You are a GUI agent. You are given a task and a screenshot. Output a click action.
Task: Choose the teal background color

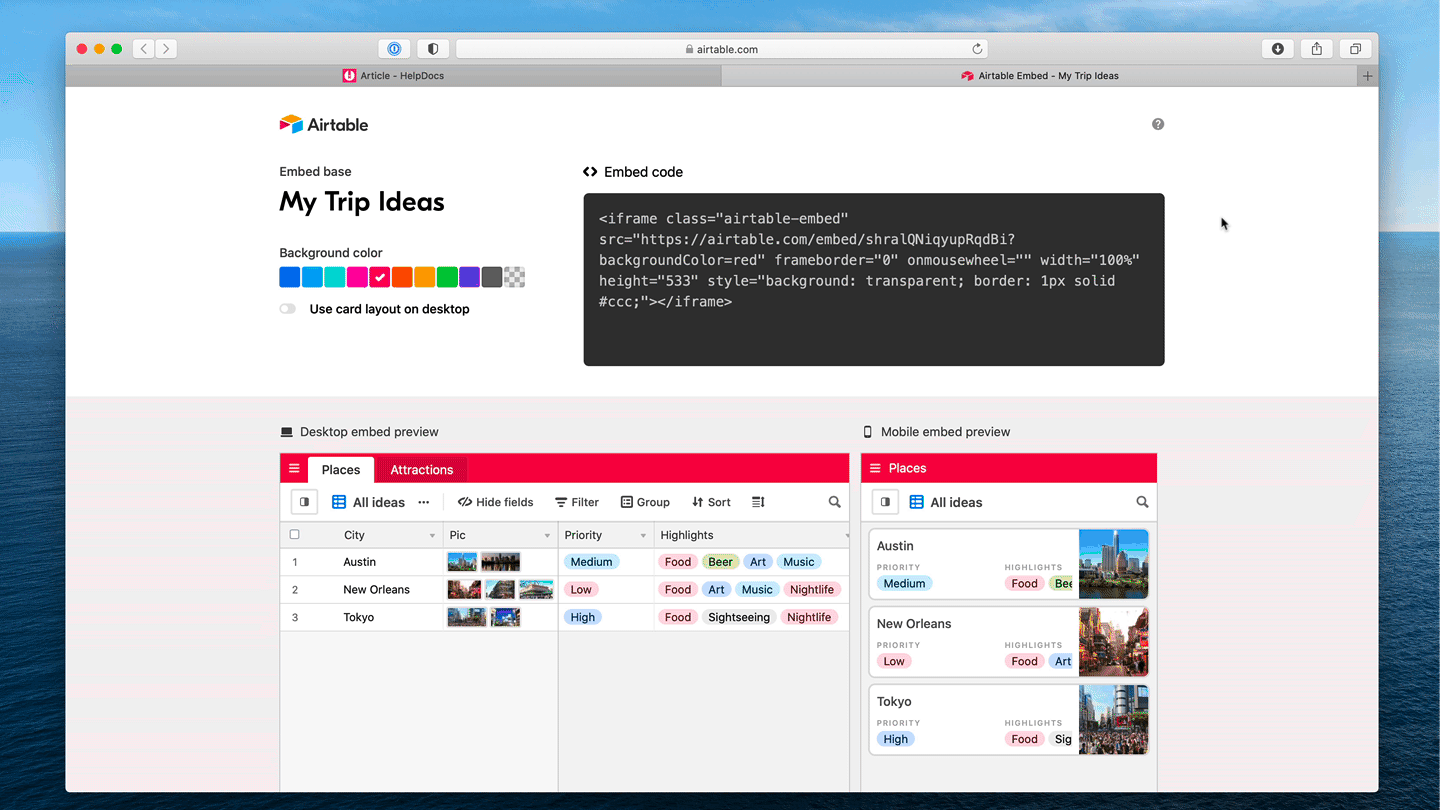point(334,277)
